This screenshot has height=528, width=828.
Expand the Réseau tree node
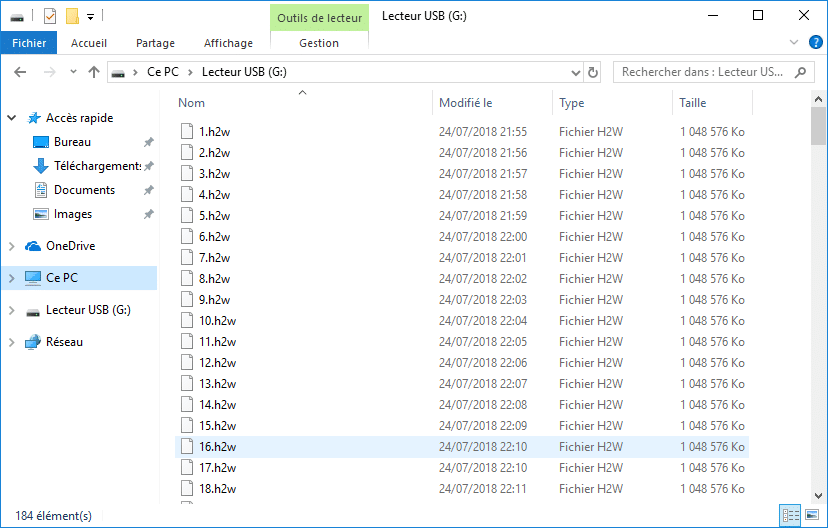click(x=12, y=342)
